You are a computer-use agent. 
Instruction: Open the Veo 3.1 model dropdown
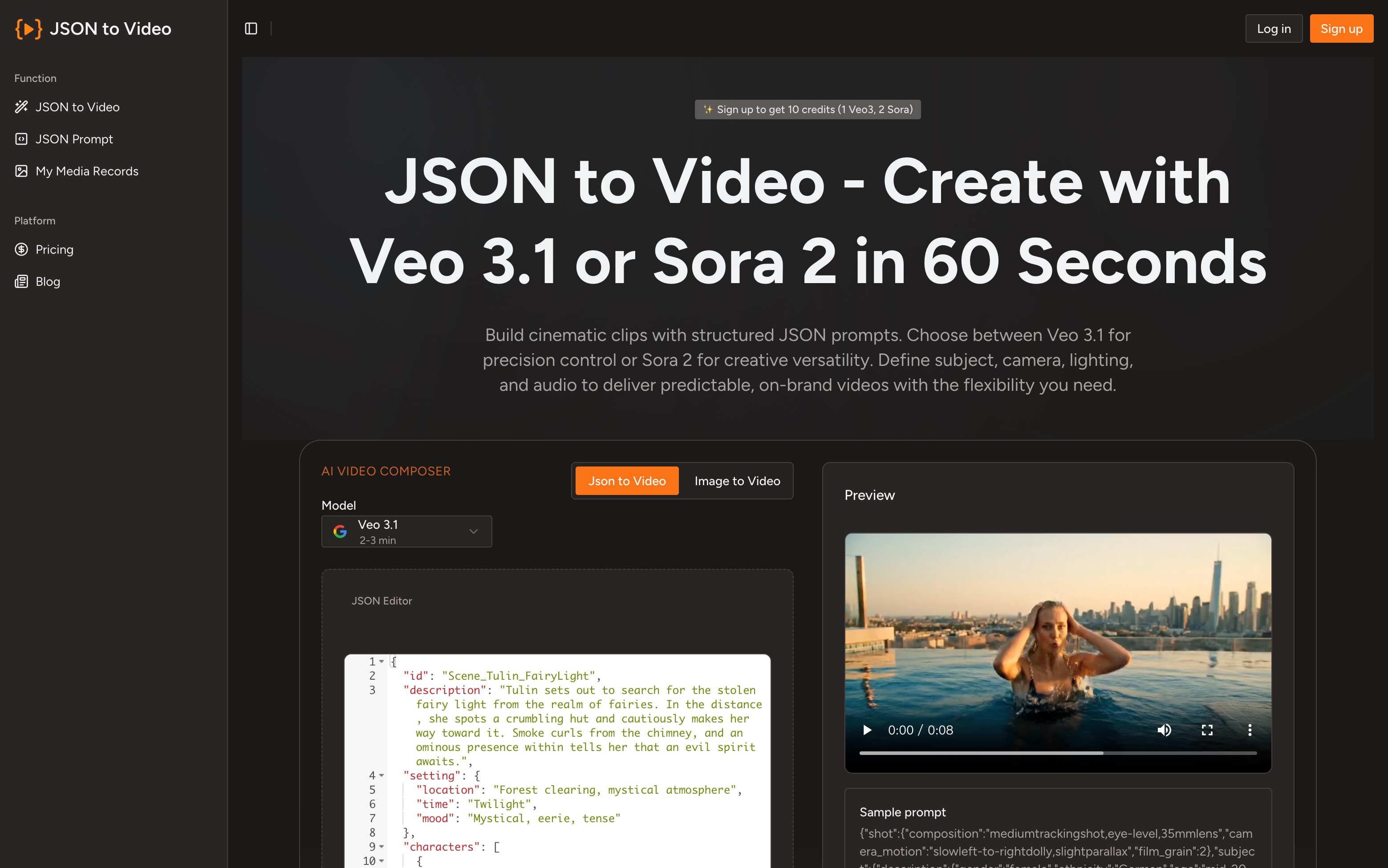pyautogui.click(x=474, y=531)
